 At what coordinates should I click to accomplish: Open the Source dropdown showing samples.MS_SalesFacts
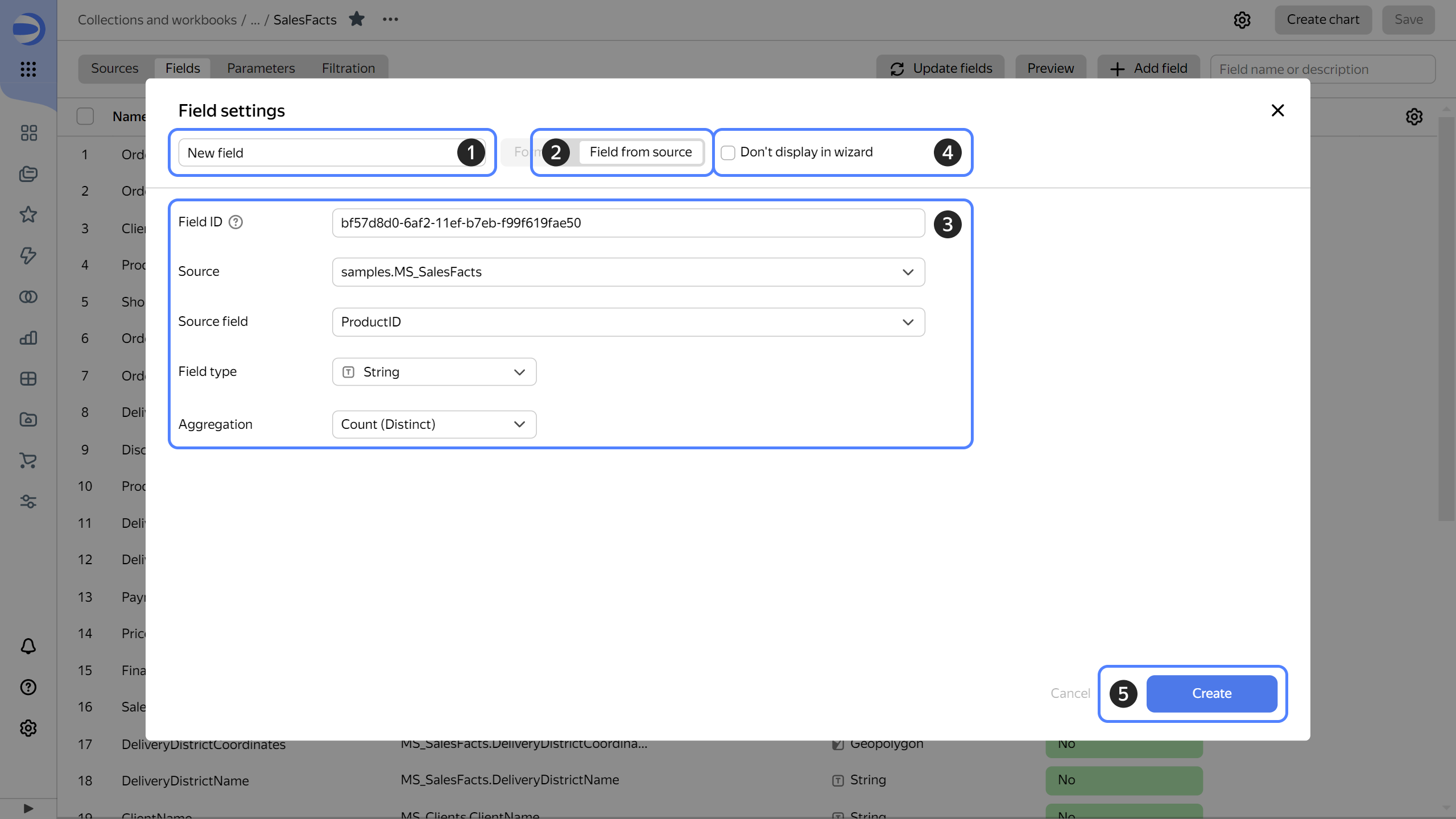point(628,271)
